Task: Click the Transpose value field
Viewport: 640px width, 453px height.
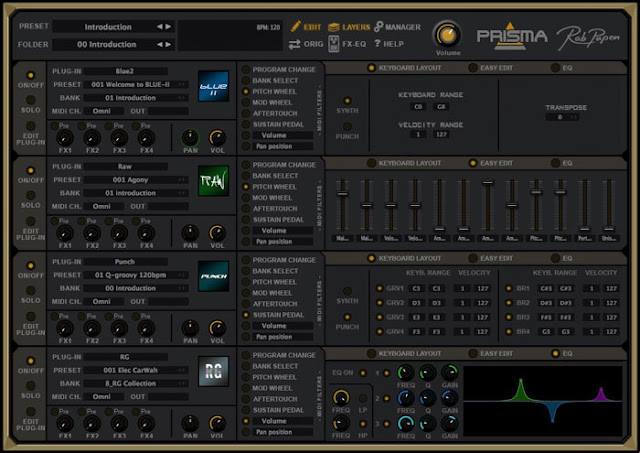Action: (x=562, y=117)
